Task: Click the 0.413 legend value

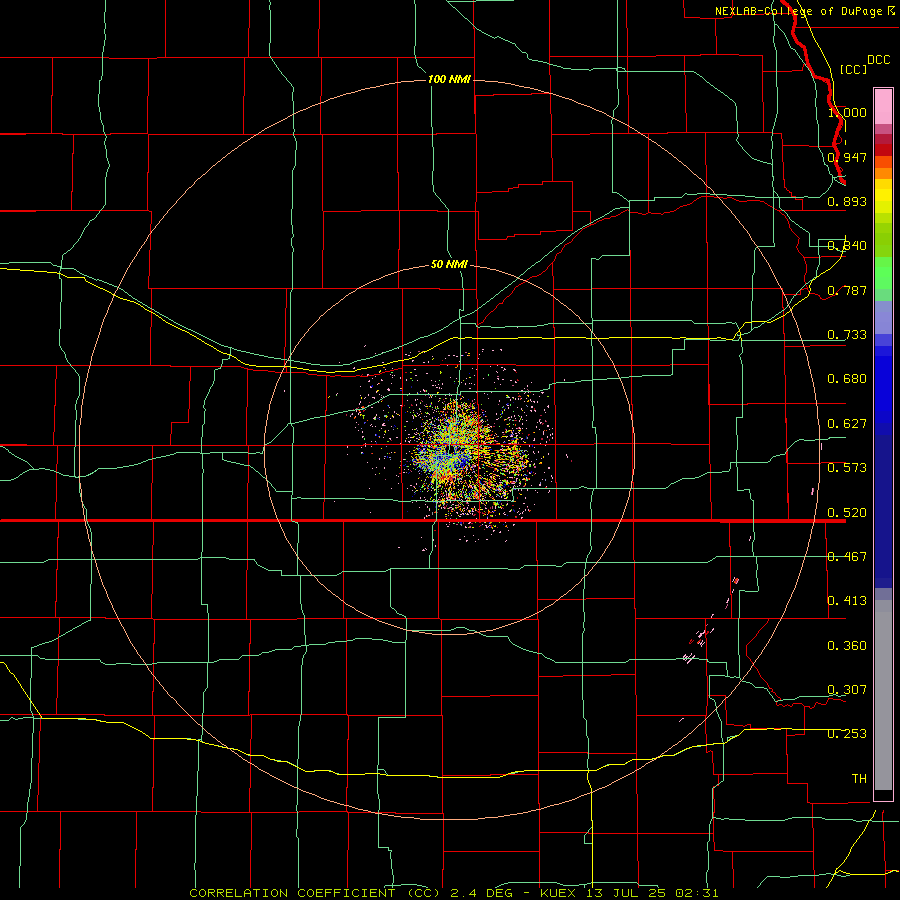Action: tap(847, 601)
